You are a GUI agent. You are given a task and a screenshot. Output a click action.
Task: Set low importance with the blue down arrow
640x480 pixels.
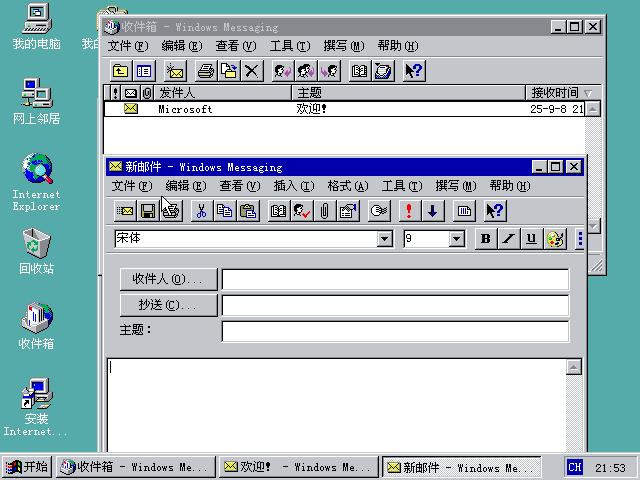[x=432, y=211]
